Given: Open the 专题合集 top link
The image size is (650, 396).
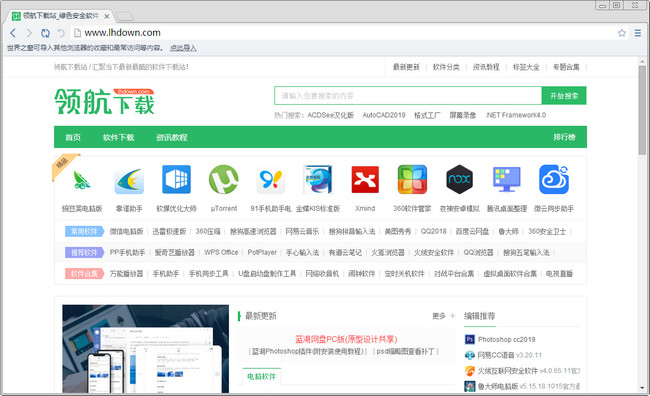Looking at the screenshot, I should pyautogui.click(x=566, y=67).
